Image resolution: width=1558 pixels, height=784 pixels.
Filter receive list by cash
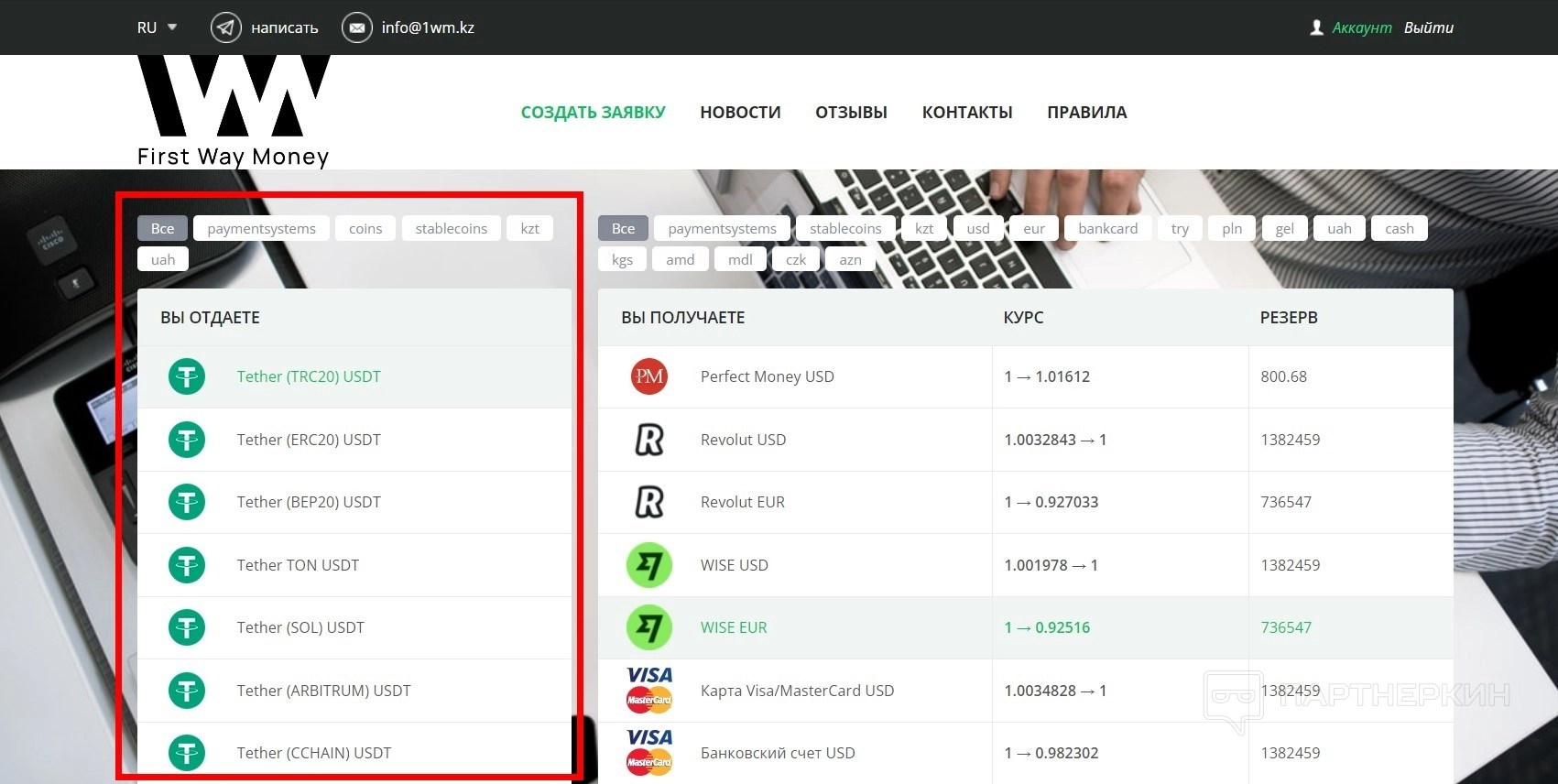(x=1400, y=228)
